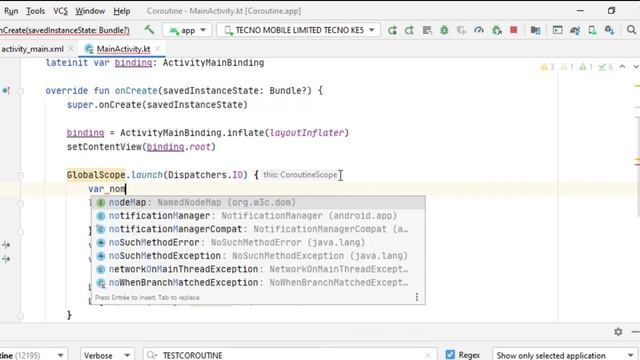The image size is (640, 360).
Task: Open the process (12195) dropdown
Action: click(32, 355)
